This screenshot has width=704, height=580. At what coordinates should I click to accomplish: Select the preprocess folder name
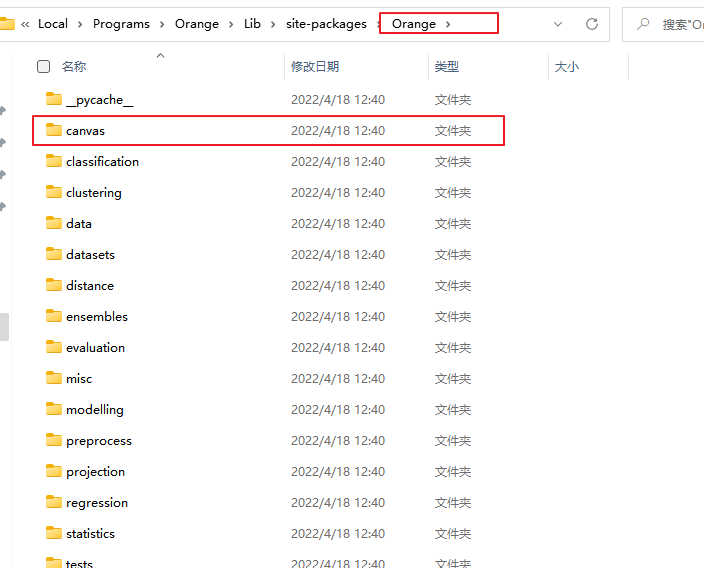click(x=99, y=441)
